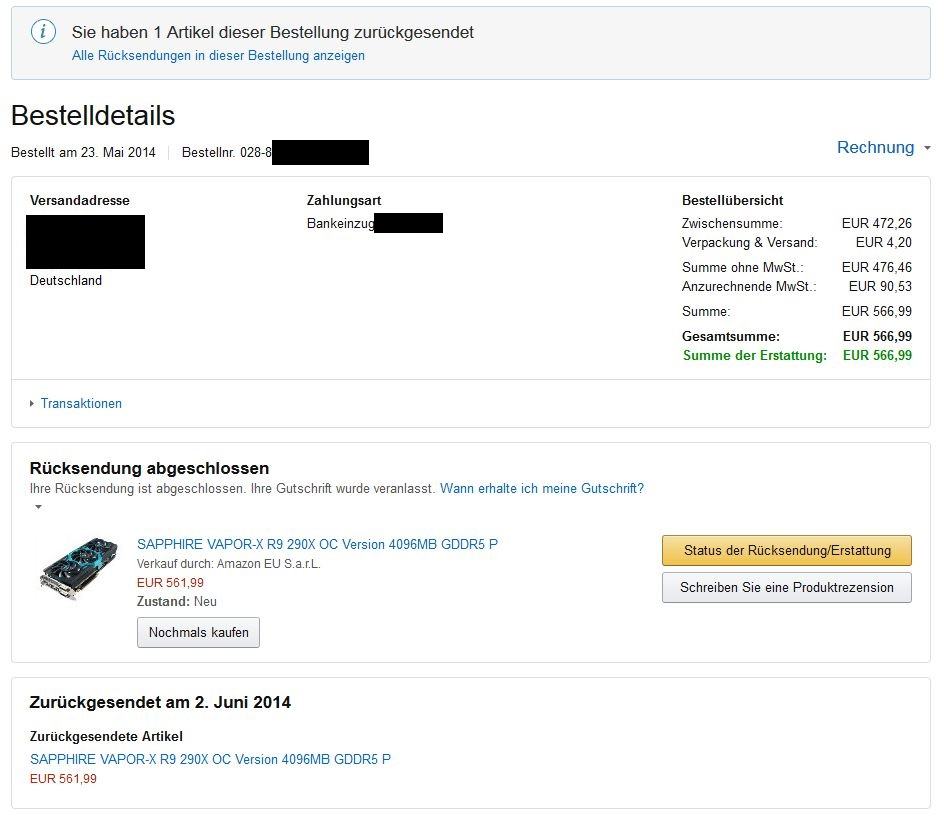Open the SAPPHIRE link under Zurückgesendete Artikel
This screenshot has height=819, width=944.
[x=210, y=759]
